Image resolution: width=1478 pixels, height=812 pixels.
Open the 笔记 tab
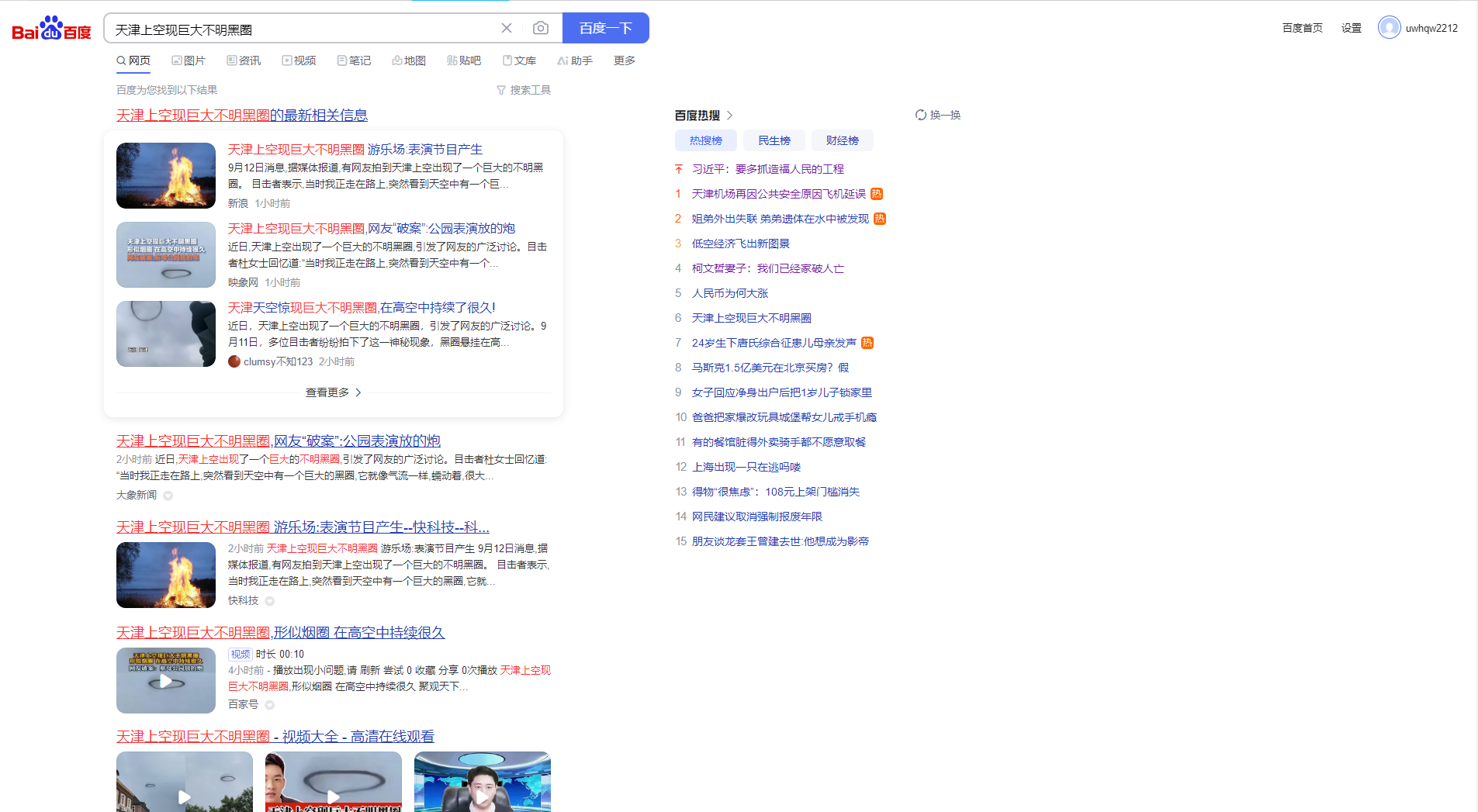point(354,60)
